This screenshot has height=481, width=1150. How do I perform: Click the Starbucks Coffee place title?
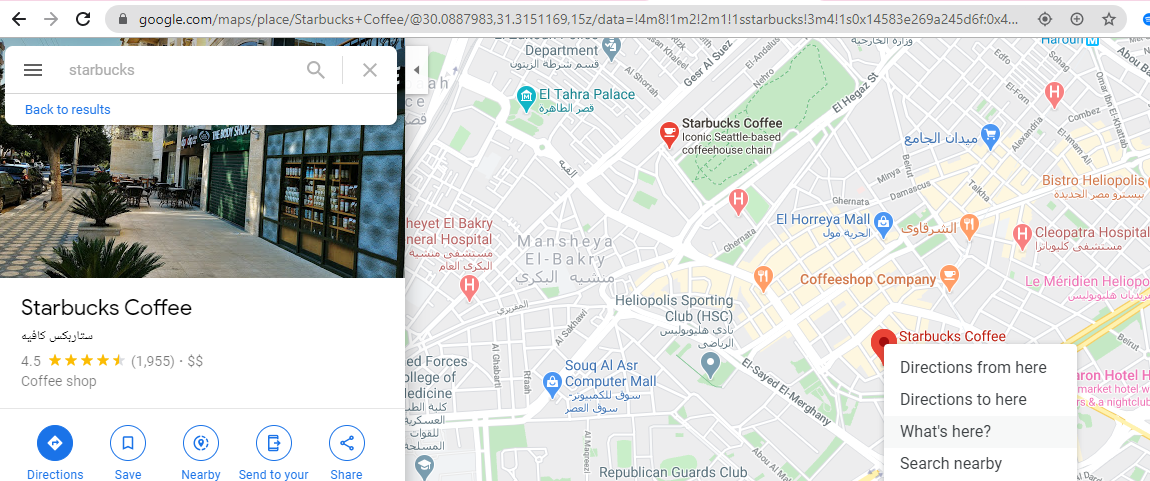click(106, 307)
